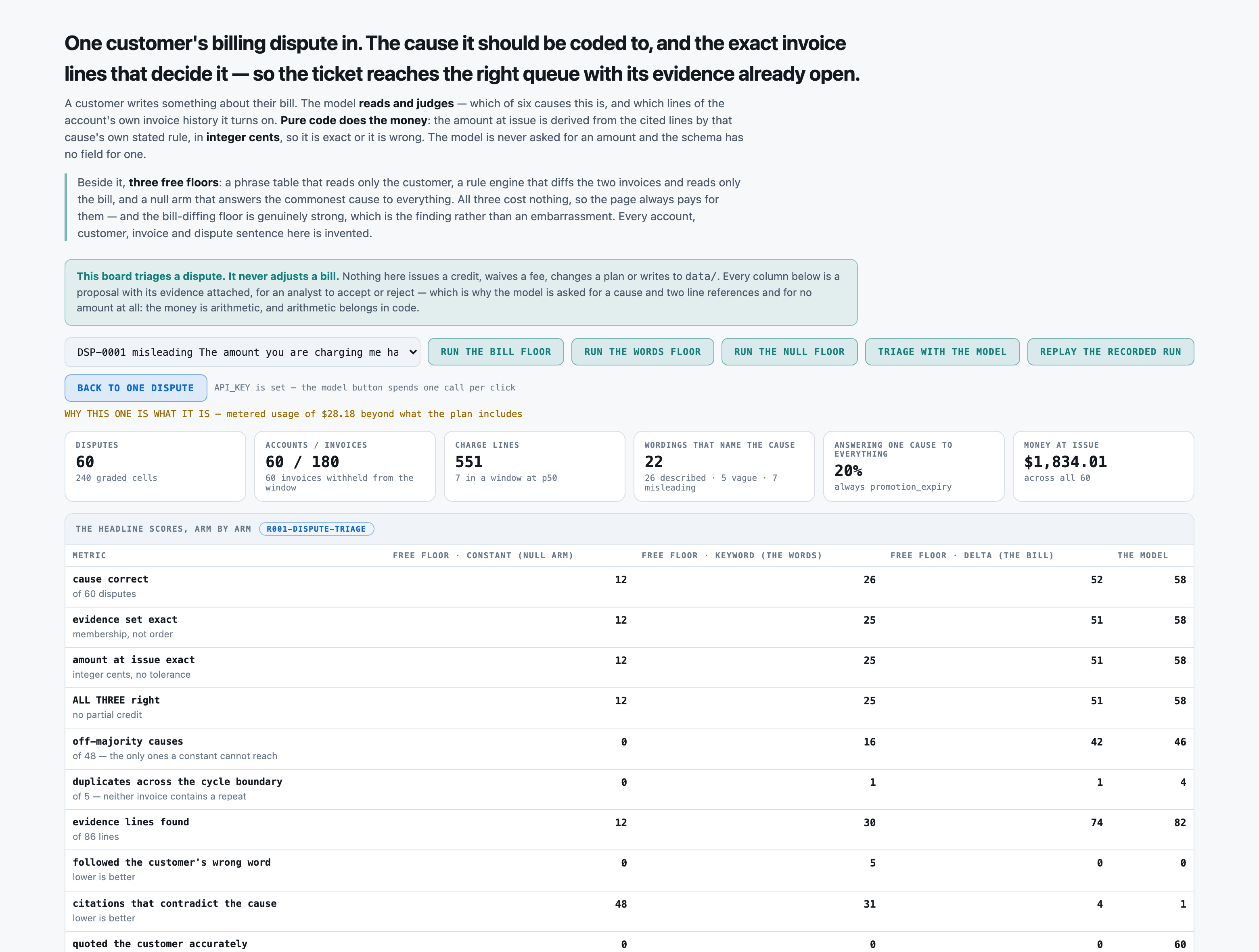Click the delta score 52 for cause correct
The width and height of the screenshot is (1259, 952).
[1097, 580]
